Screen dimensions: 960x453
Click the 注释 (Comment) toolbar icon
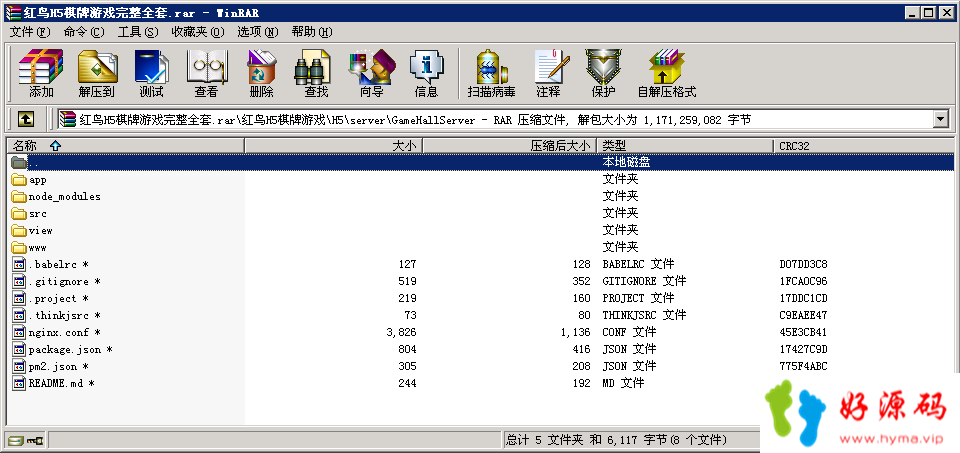pyautogui.click(x=550, y=67)
